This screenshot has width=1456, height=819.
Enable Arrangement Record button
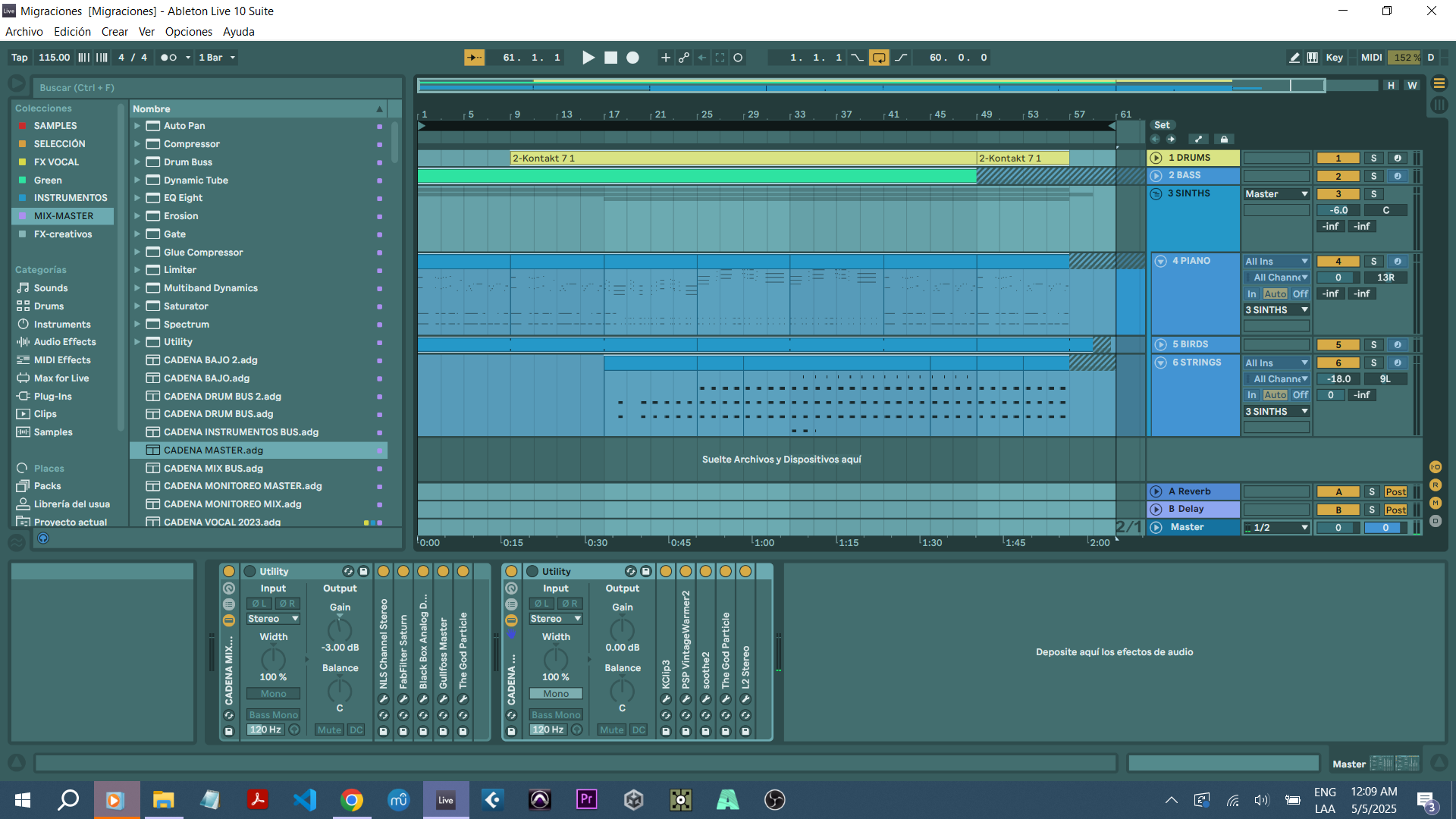[x=632, y=58]
